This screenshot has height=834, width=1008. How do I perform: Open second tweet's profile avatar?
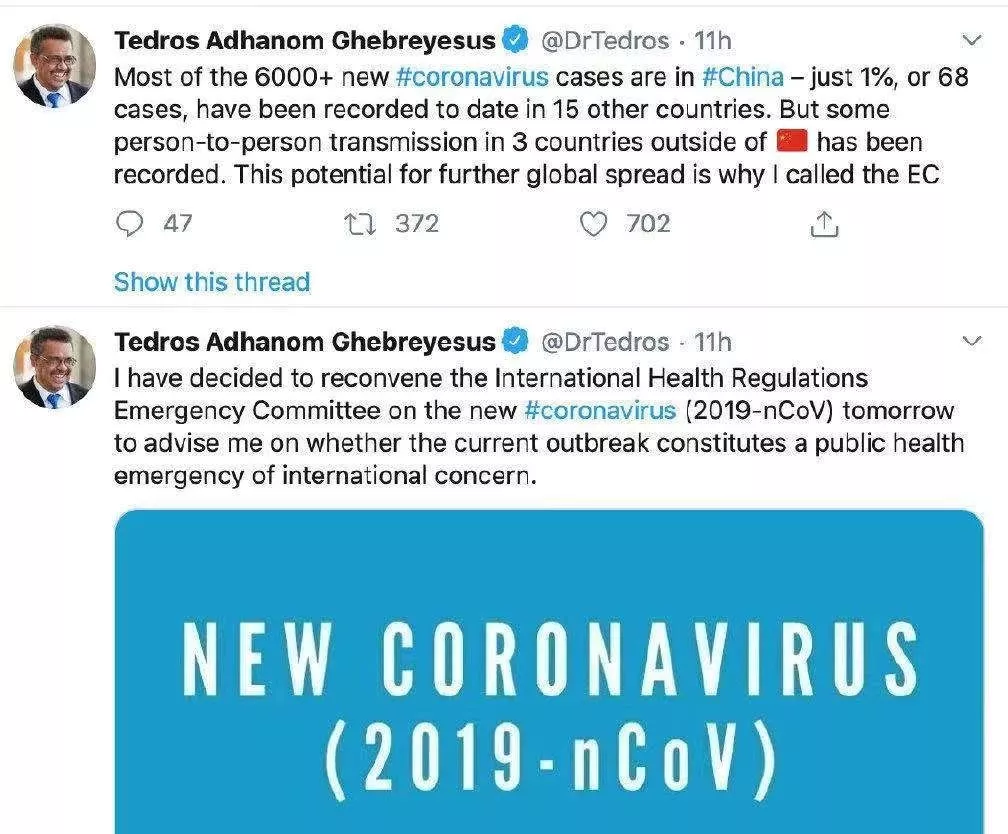(x=55, y=367)
